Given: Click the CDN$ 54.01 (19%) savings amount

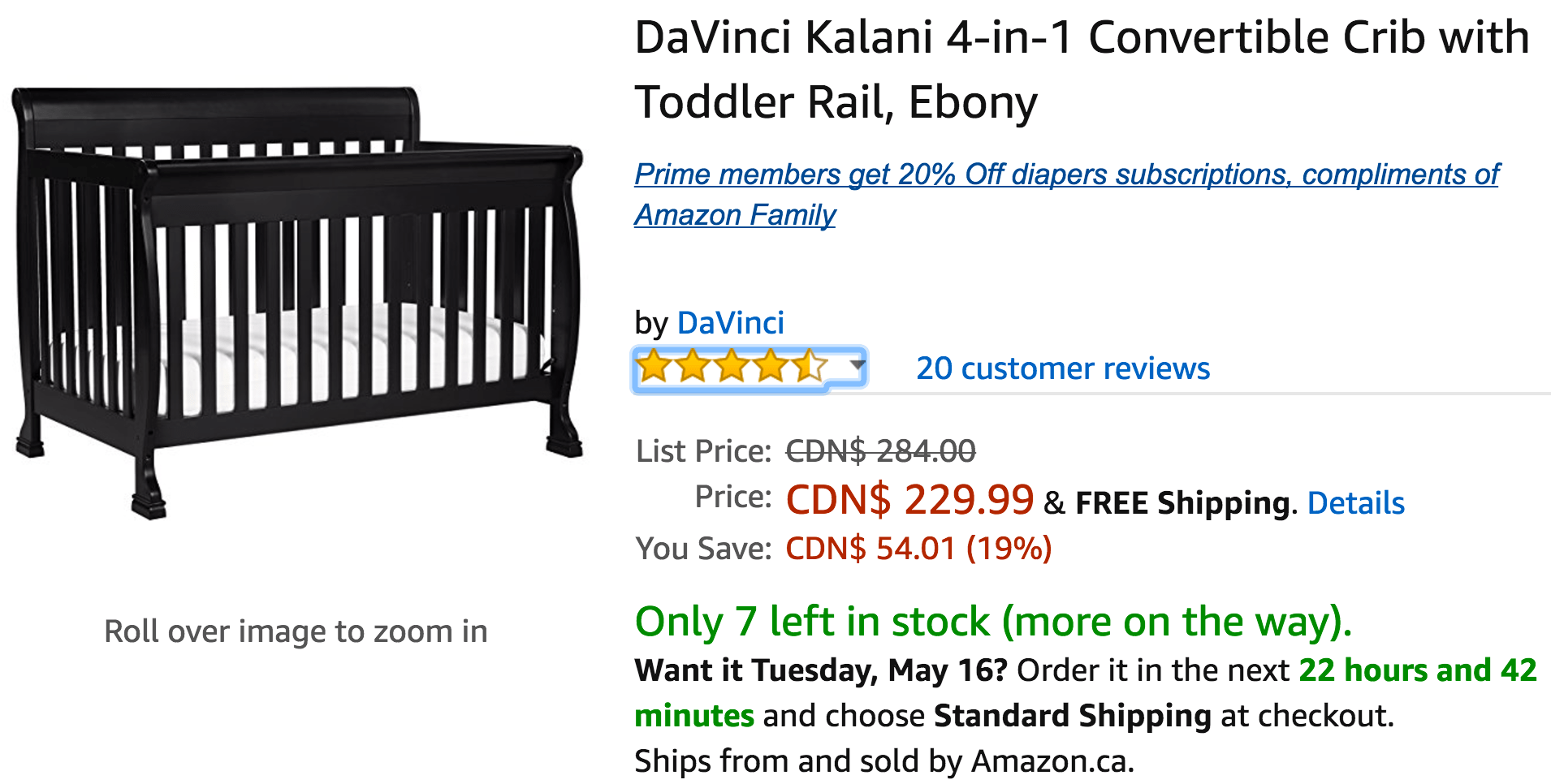Looking at the screenshot, I should [918, 549].
